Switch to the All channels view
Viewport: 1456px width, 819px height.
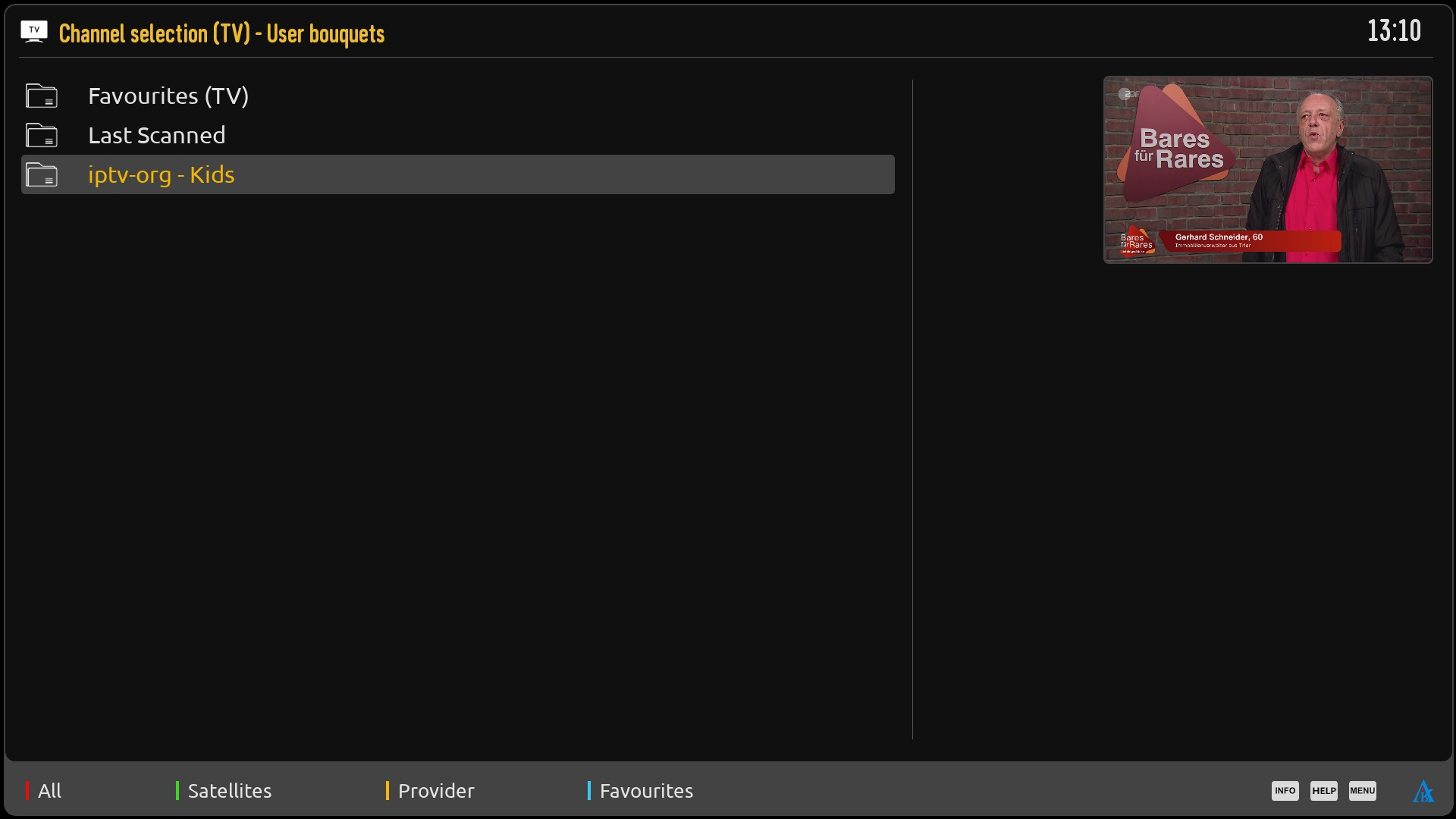50,791
